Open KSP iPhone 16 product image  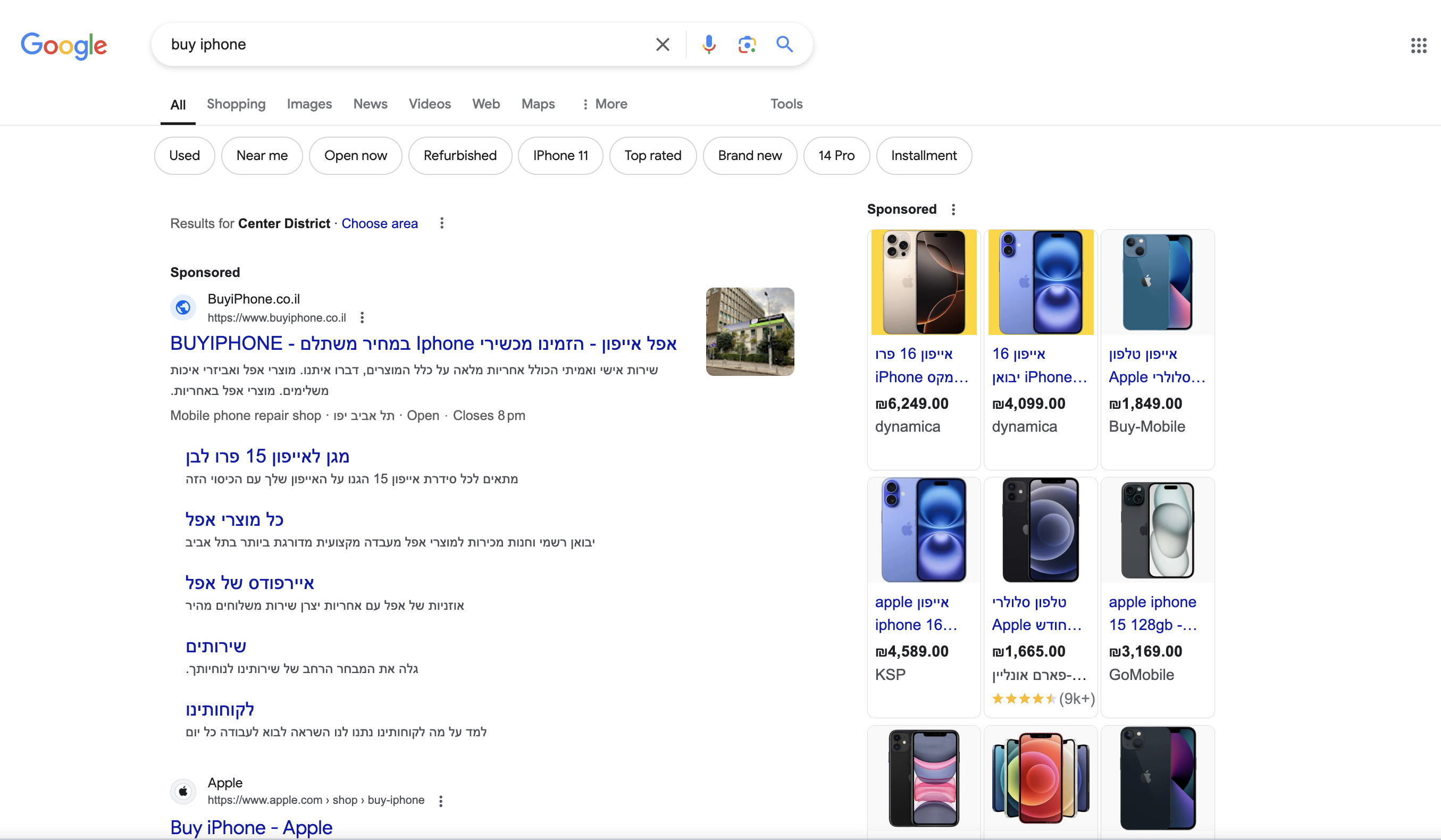coord(924,530)
